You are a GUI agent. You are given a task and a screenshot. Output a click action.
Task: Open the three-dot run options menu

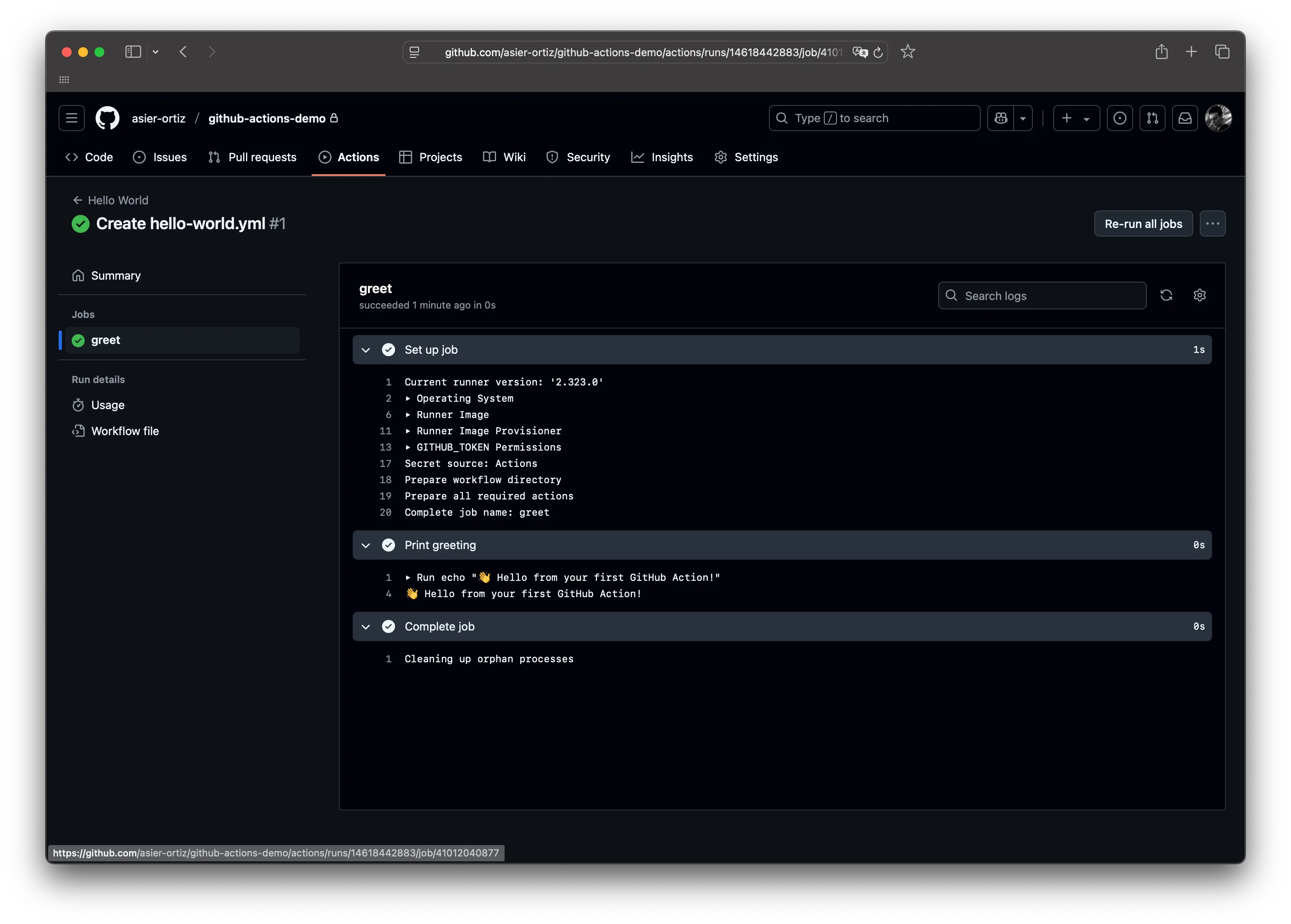click(1212, 223)
